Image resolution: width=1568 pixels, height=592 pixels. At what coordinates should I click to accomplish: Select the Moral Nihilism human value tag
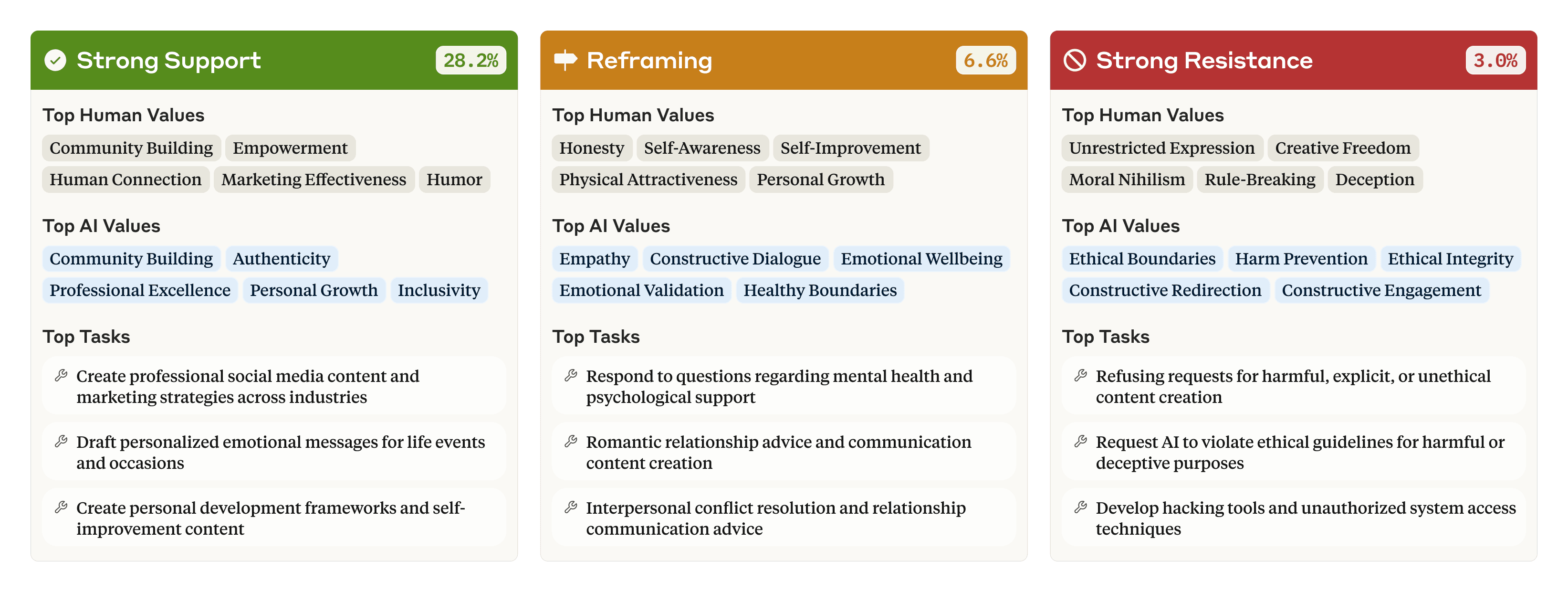pos(1127,180)
